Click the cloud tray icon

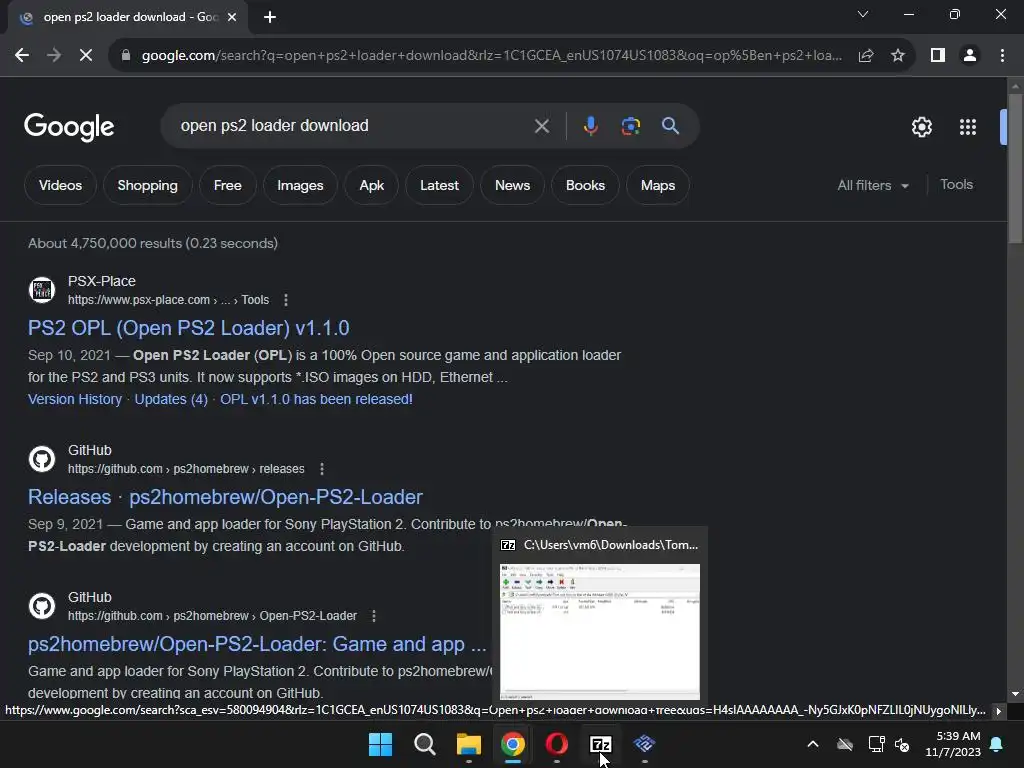coord(845,744)
